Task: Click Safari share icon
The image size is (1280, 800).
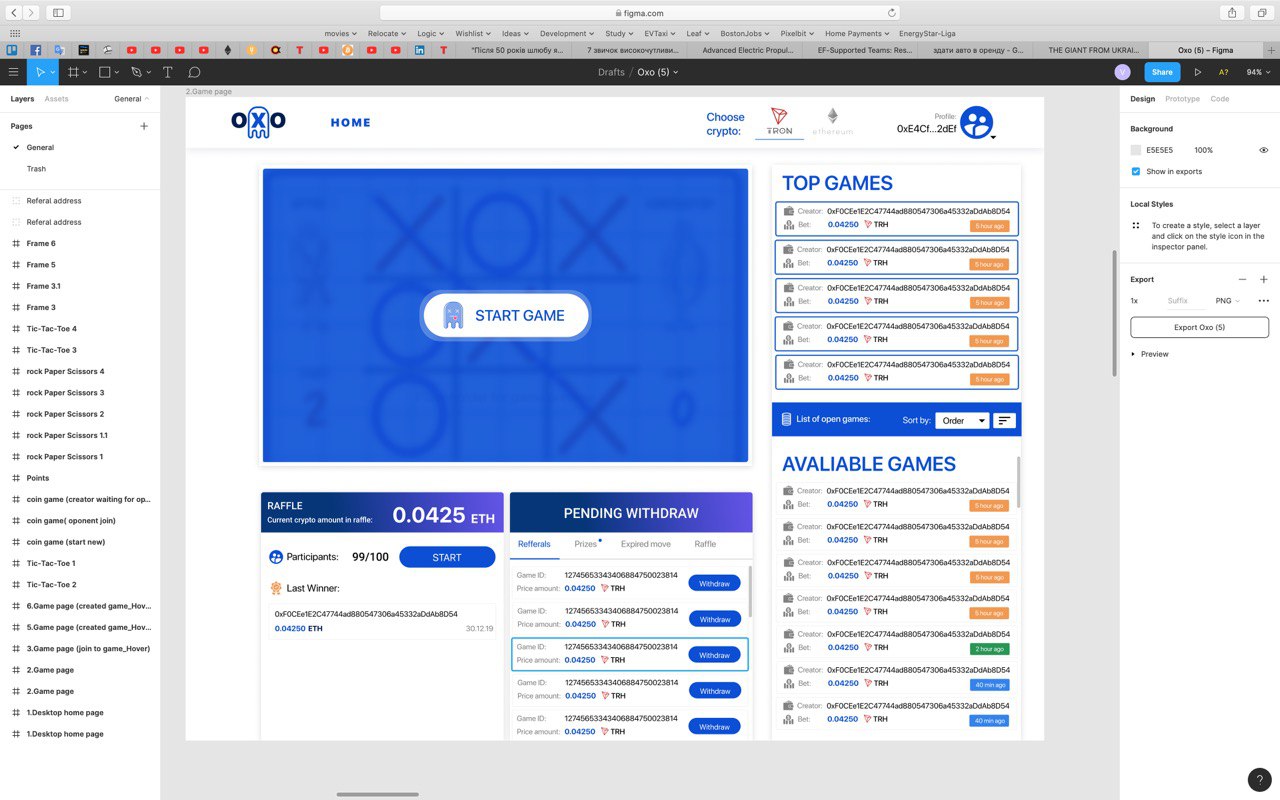Action: click(x=1232, y=12)
